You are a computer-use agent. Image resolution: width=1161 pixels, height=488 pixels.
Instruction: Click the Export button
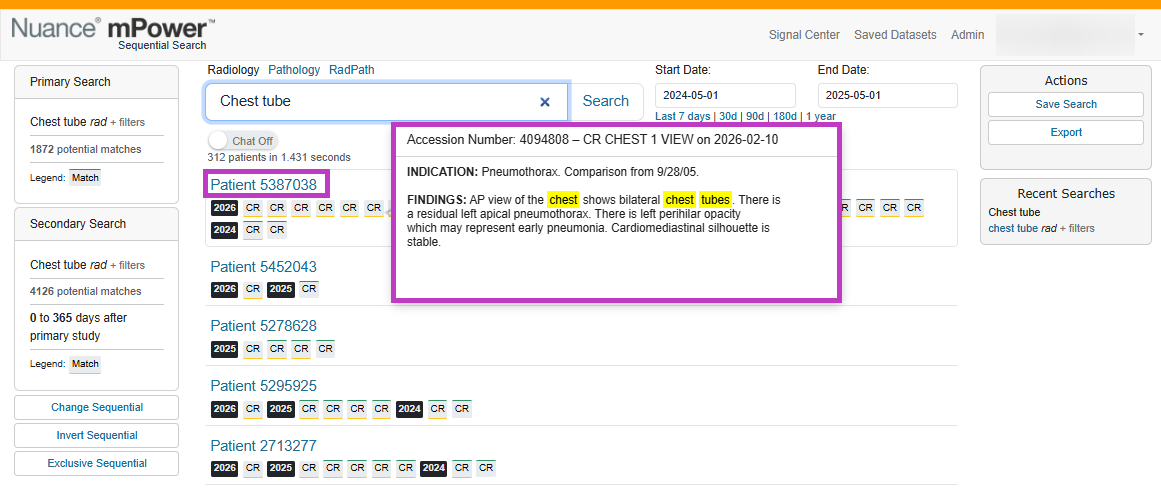(1065, 133)
